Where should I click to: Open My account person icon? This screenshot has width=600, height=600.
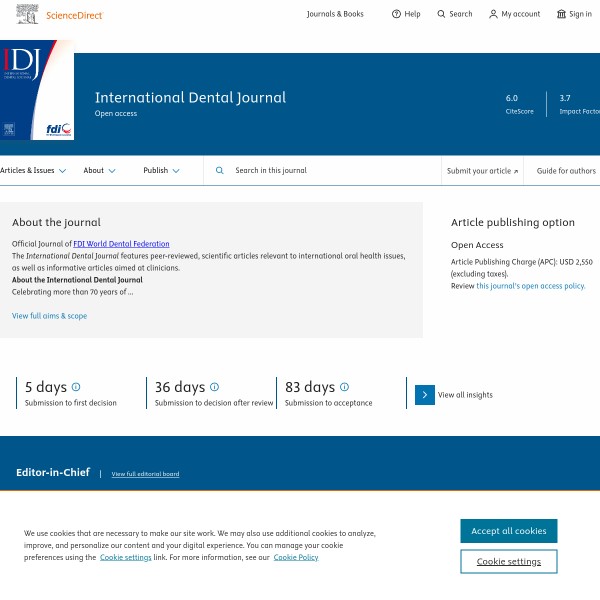tap(493, 14)
